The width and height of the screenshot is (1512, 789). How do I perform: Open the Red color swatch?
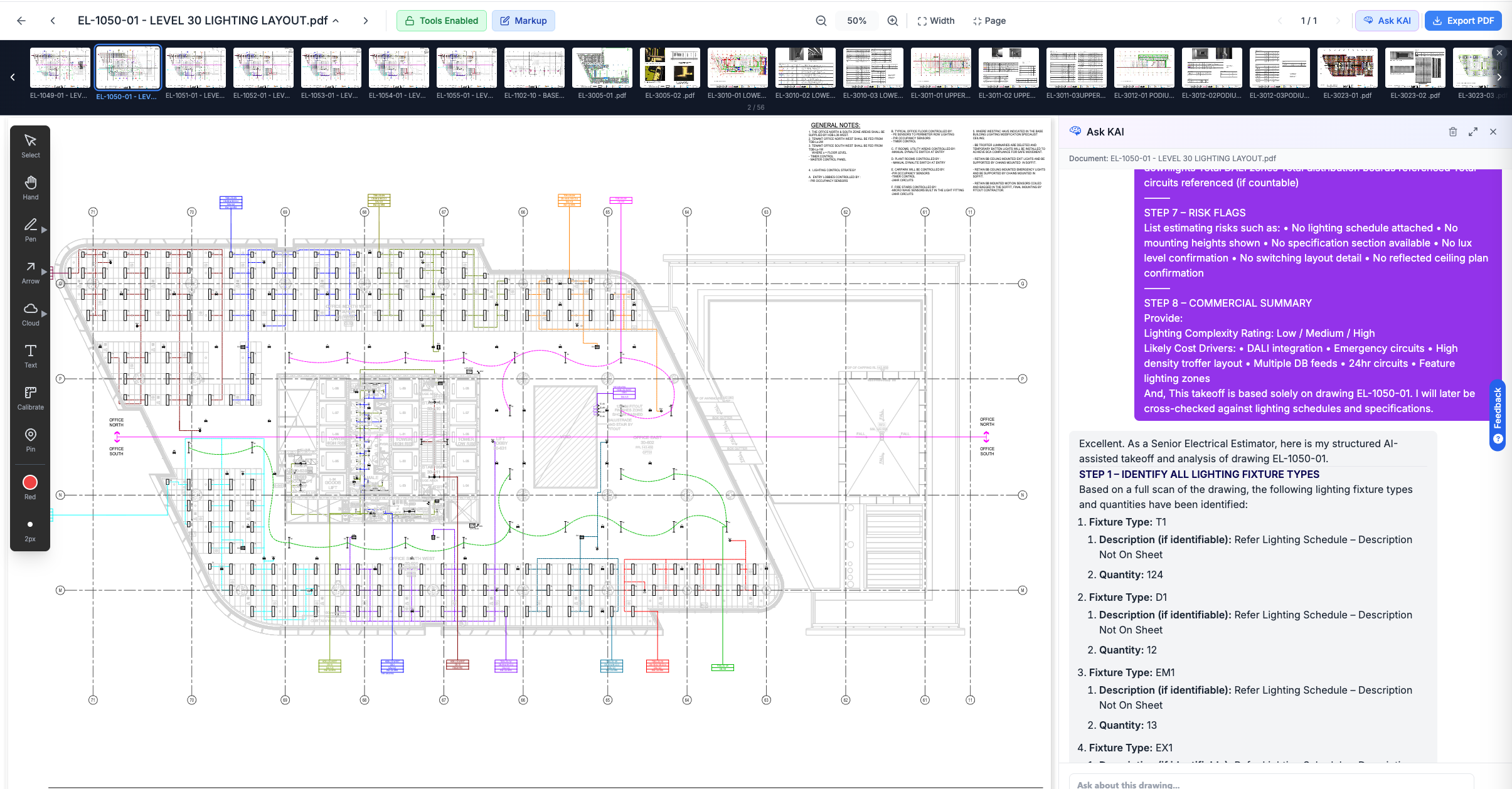coord(30,482)
